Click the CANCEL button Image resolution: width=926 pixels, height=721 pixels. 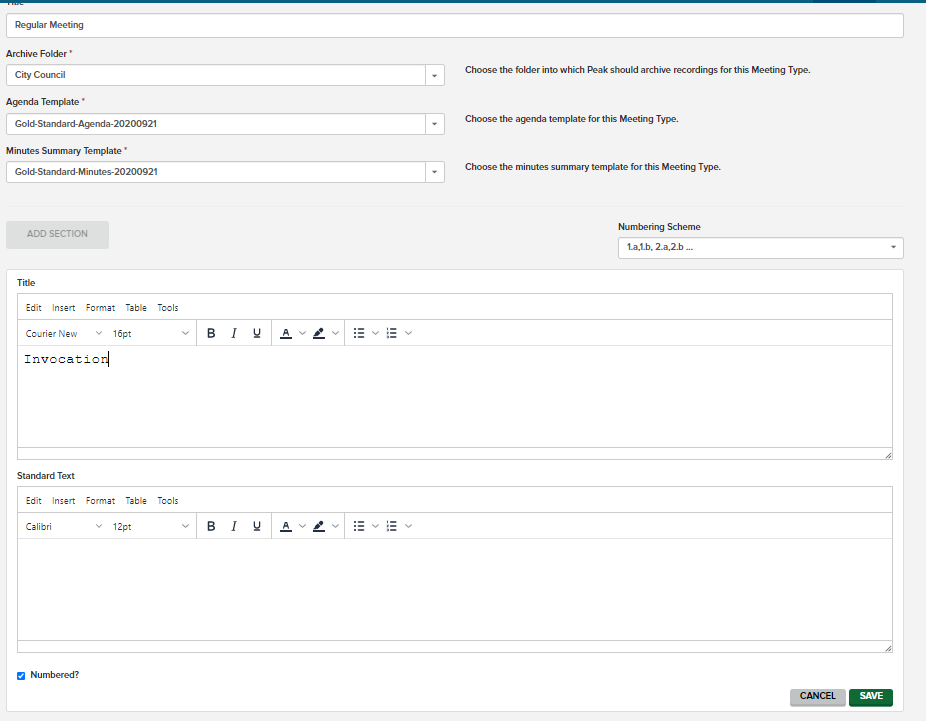tap(817, 697)
